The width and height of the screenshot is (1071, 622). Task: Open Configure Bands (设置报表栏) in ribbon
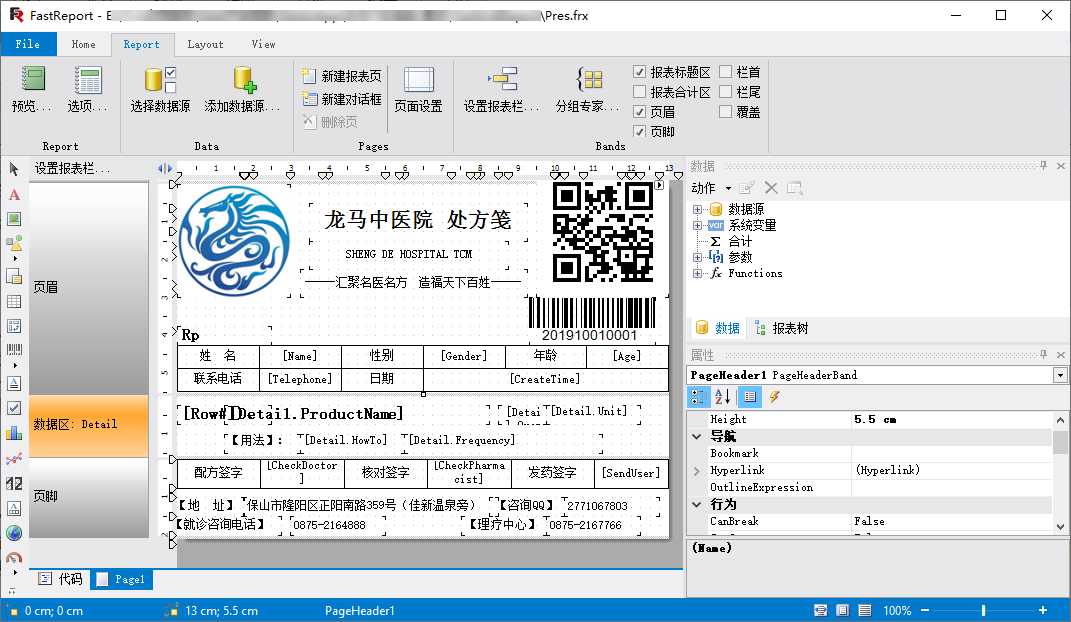501,89
